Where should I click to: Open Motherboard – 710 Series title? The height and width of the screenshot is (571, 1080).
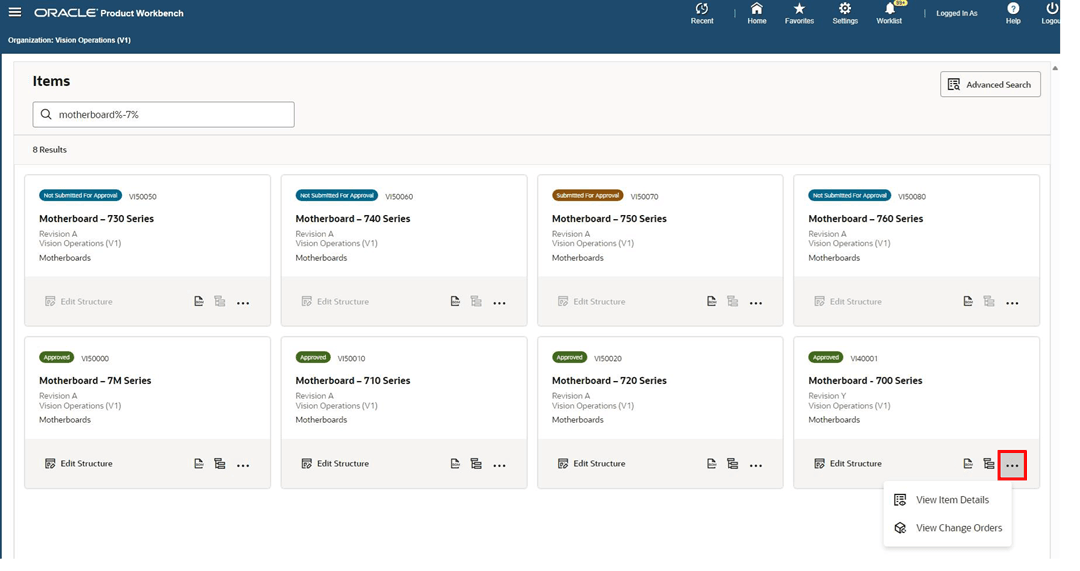[353, 380]
